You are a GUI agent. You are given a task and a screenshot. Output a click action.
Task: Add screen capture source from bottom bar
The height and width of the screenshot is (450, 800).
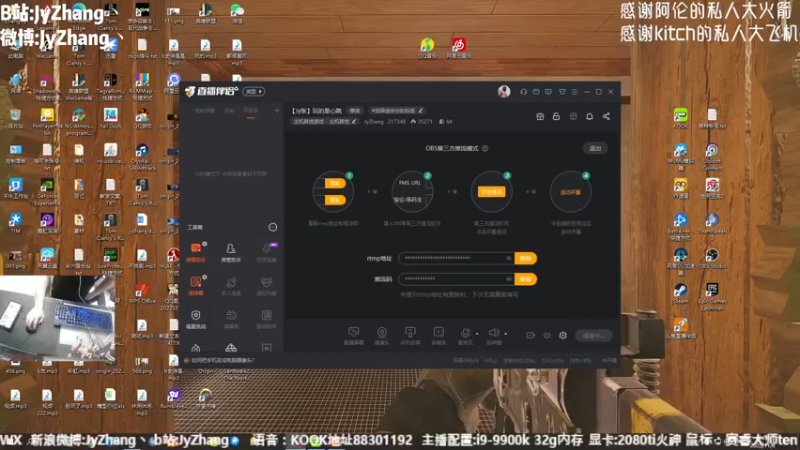click(354, 336)
